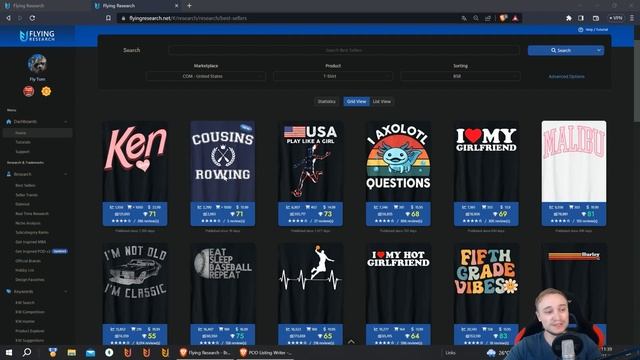Collapse the Keywords menu chevron
Screen dimensions: 640x360
pos(66,291)
